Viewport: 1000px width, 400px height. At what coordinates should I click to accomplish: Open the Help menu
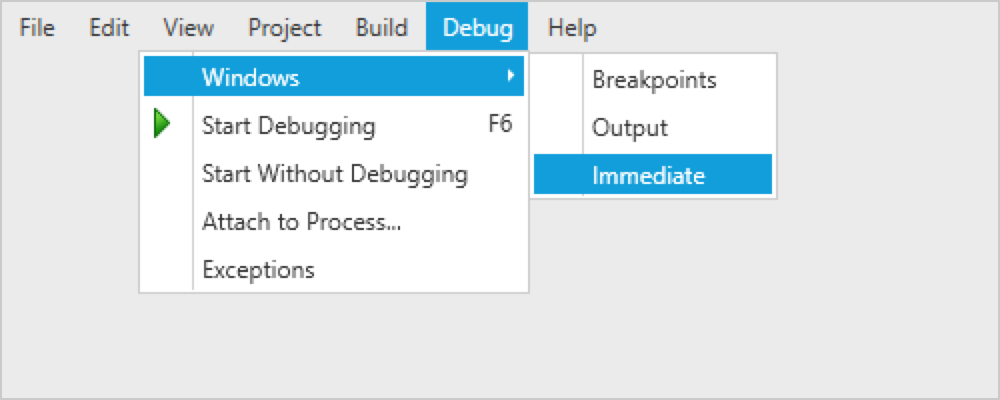[572, 28]
